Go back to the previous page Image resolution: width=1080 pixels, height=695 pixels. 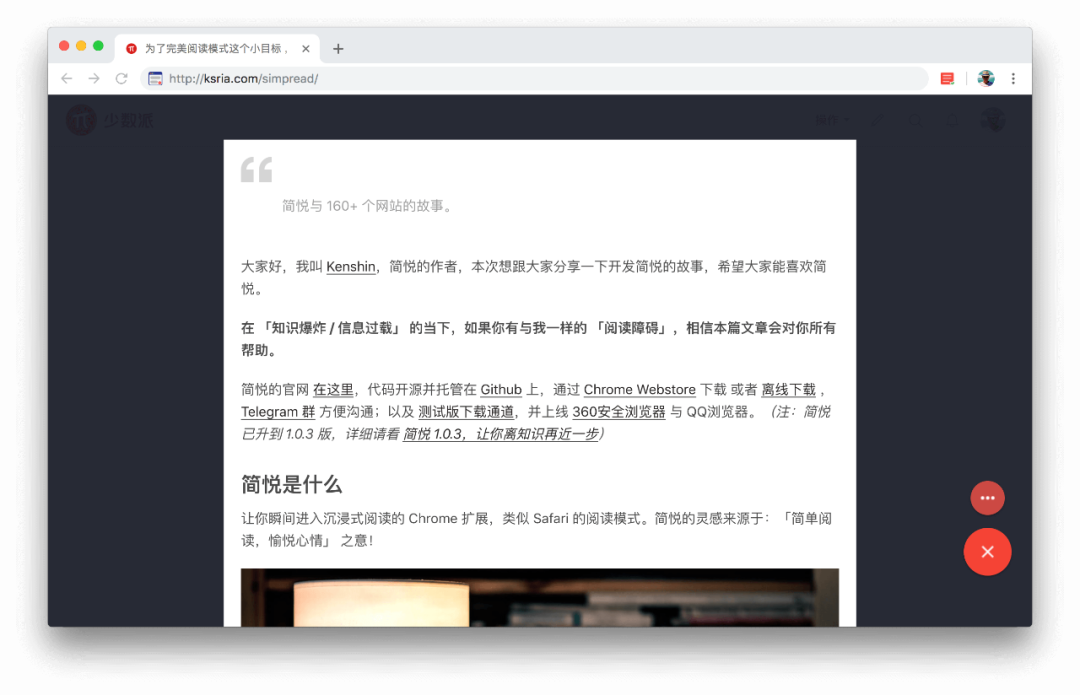coord(67,79)
